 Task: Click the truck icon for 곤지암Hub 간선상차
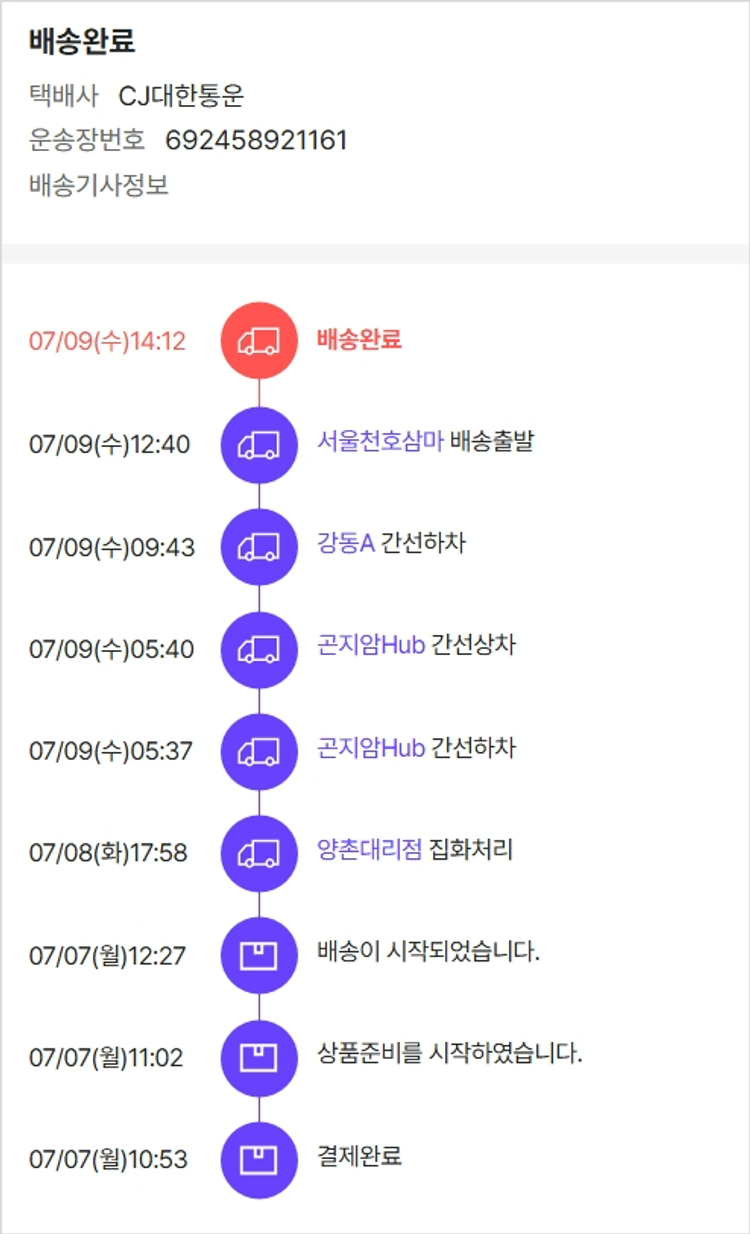(259, 650)
